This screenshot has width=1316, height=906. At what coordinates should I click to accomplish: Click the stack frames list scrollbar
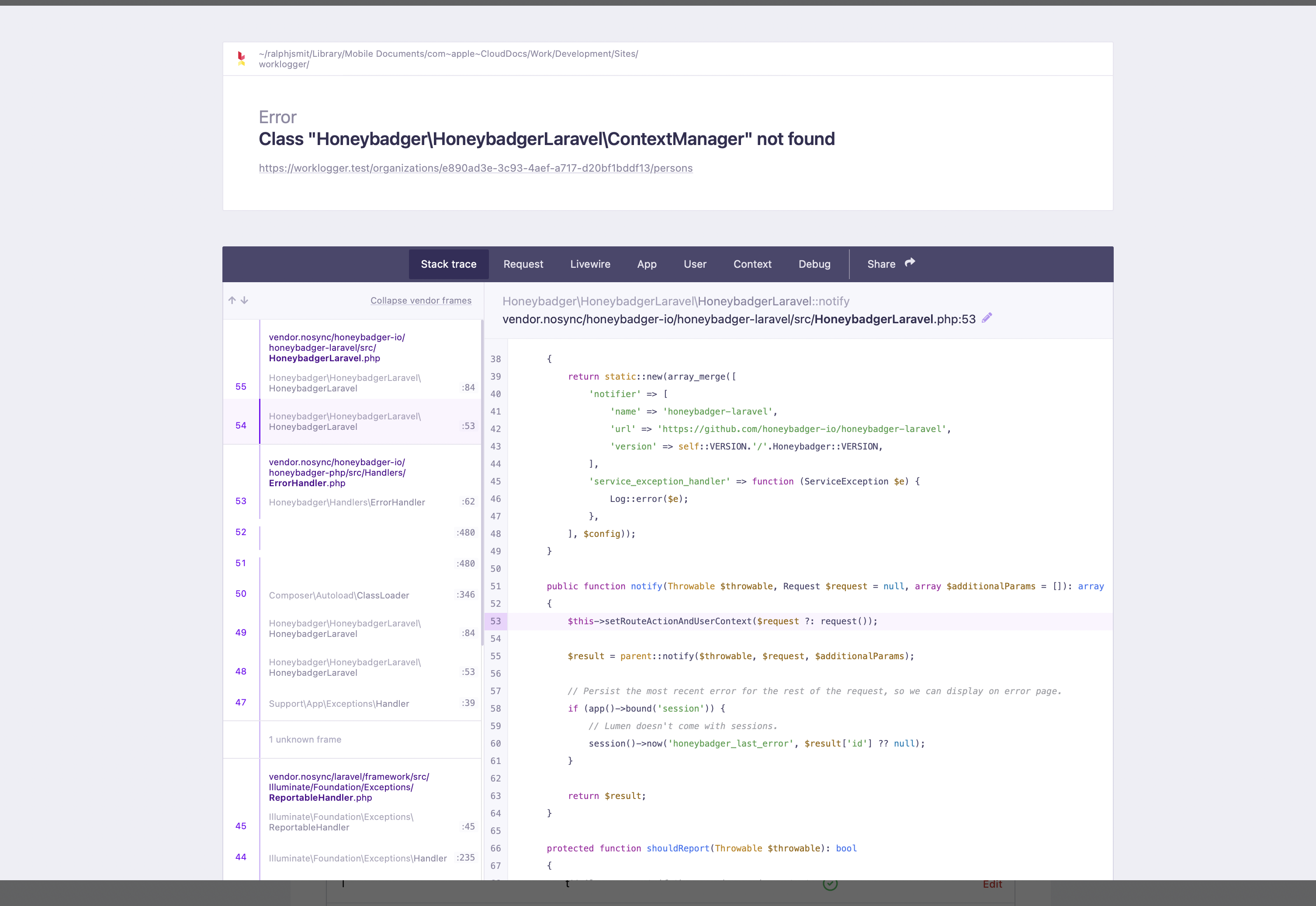pyautogui.click(x=482, y=483)
